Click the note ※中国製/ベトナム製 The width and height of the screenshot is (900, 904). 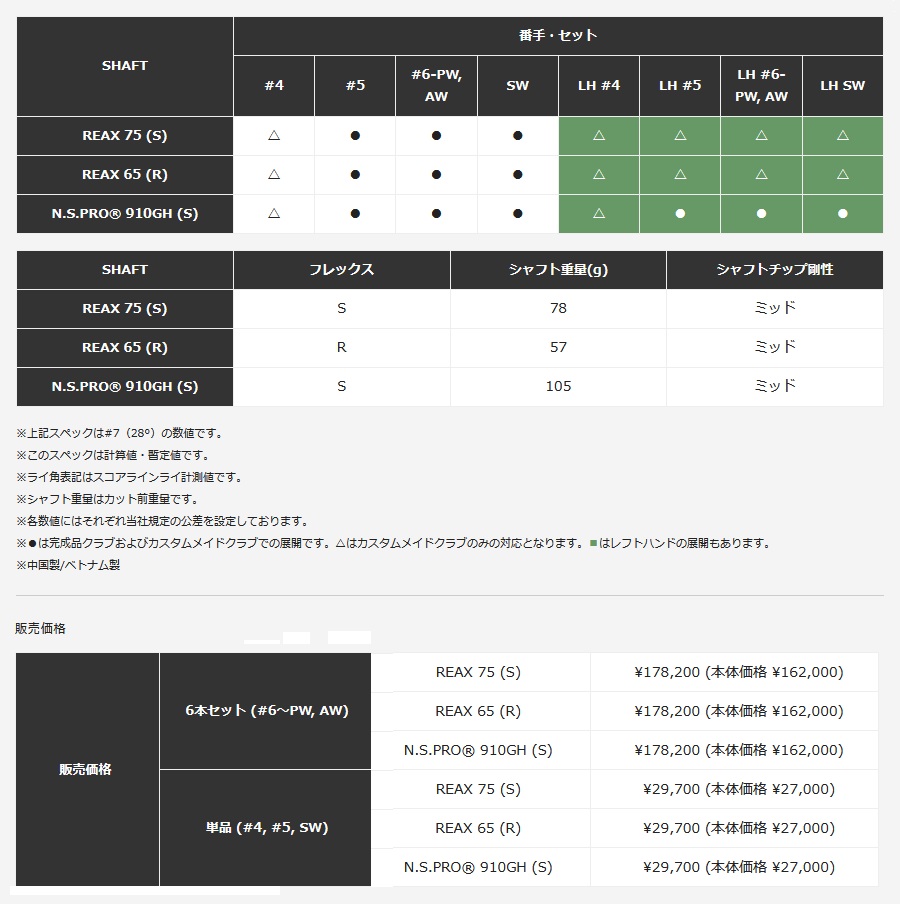(x=68, y=565)
